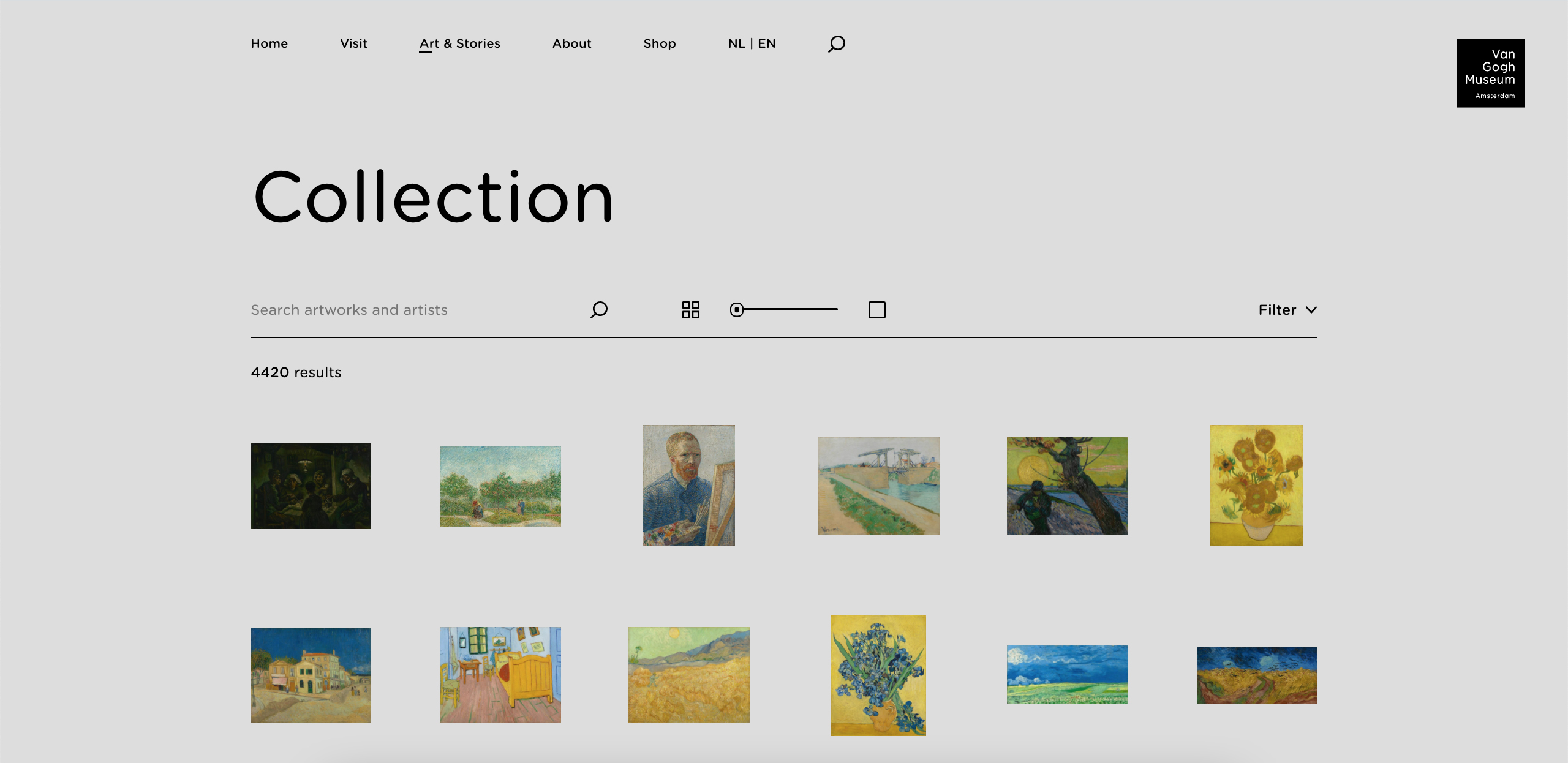Click the Van Gogh Museum Amsterdam logo

pyautogui.click(x=1490, y=73)
